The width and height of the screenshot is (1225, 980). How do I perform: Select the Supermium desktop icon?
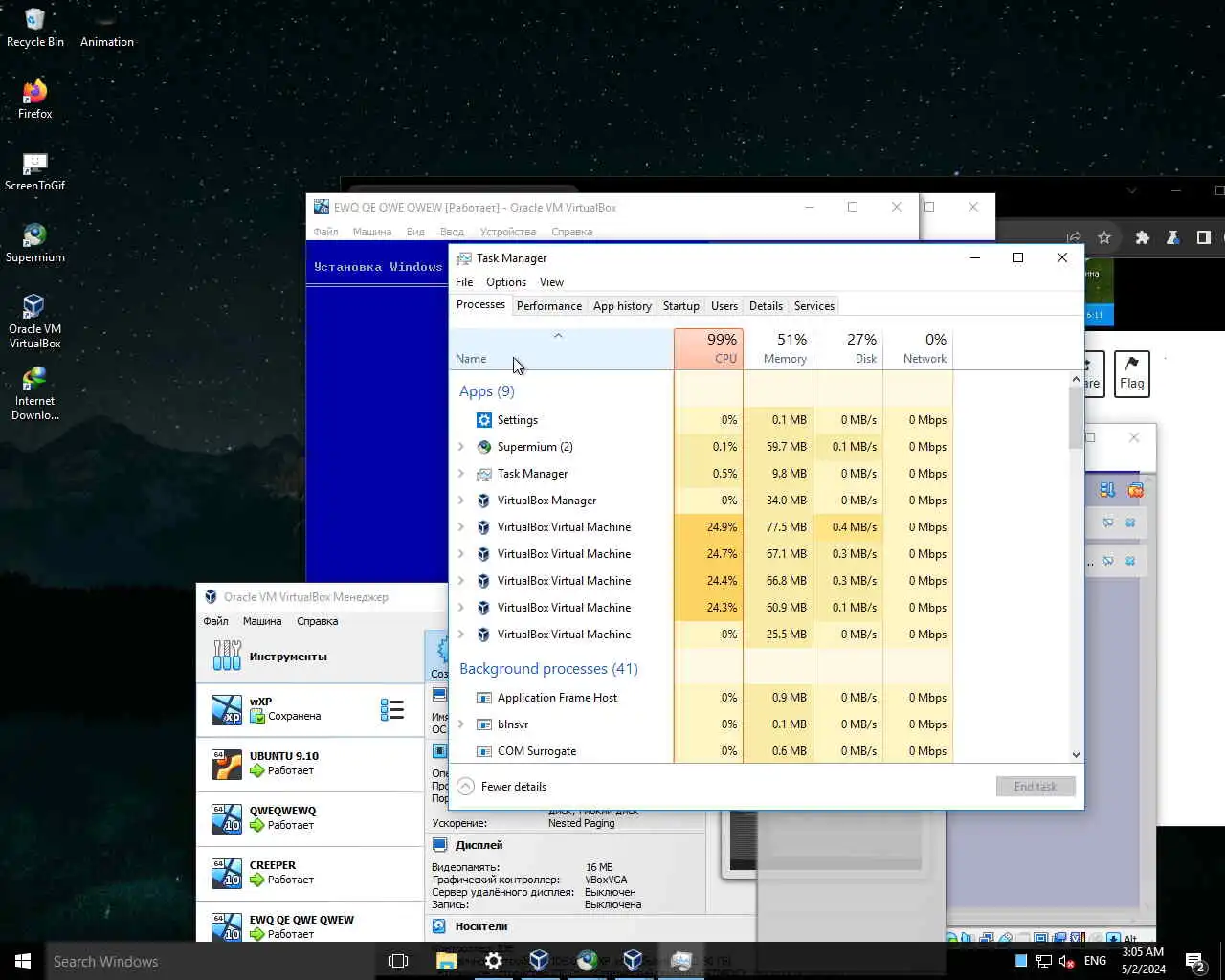(x=34, y=243)
